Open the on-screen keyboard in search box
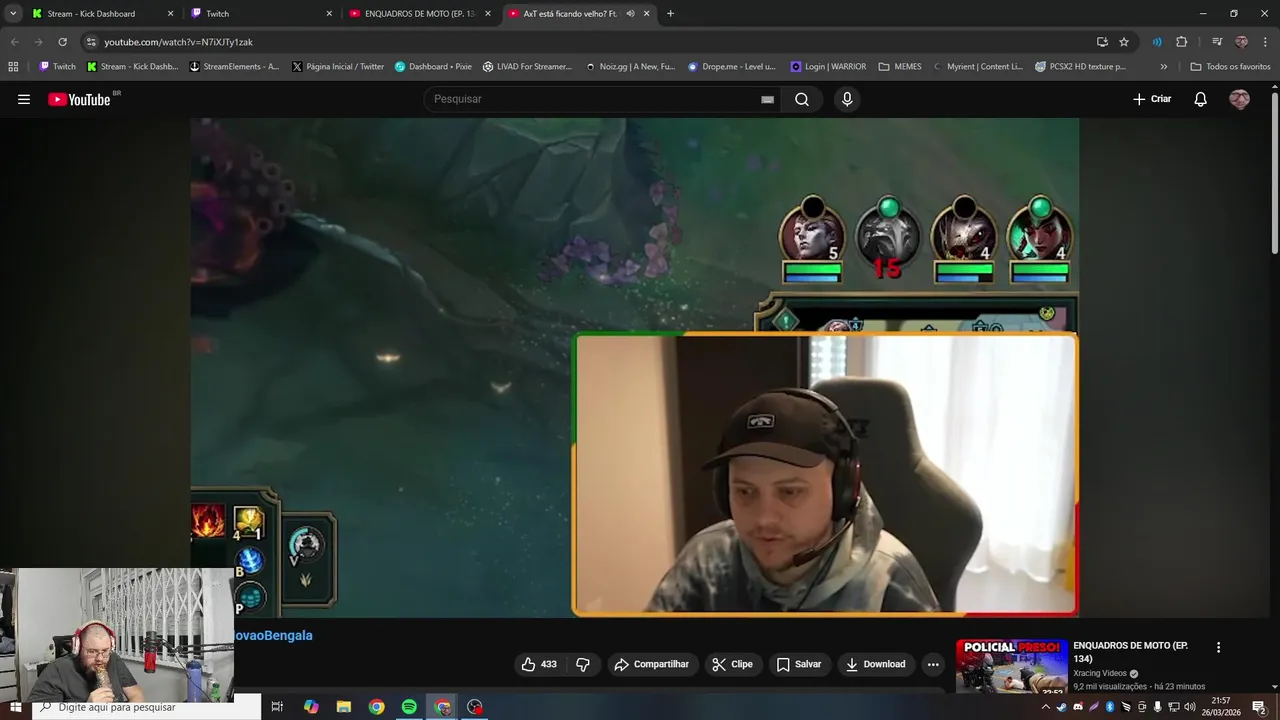The width and height of the screenshot is (1280, 720). coord(767,99)
